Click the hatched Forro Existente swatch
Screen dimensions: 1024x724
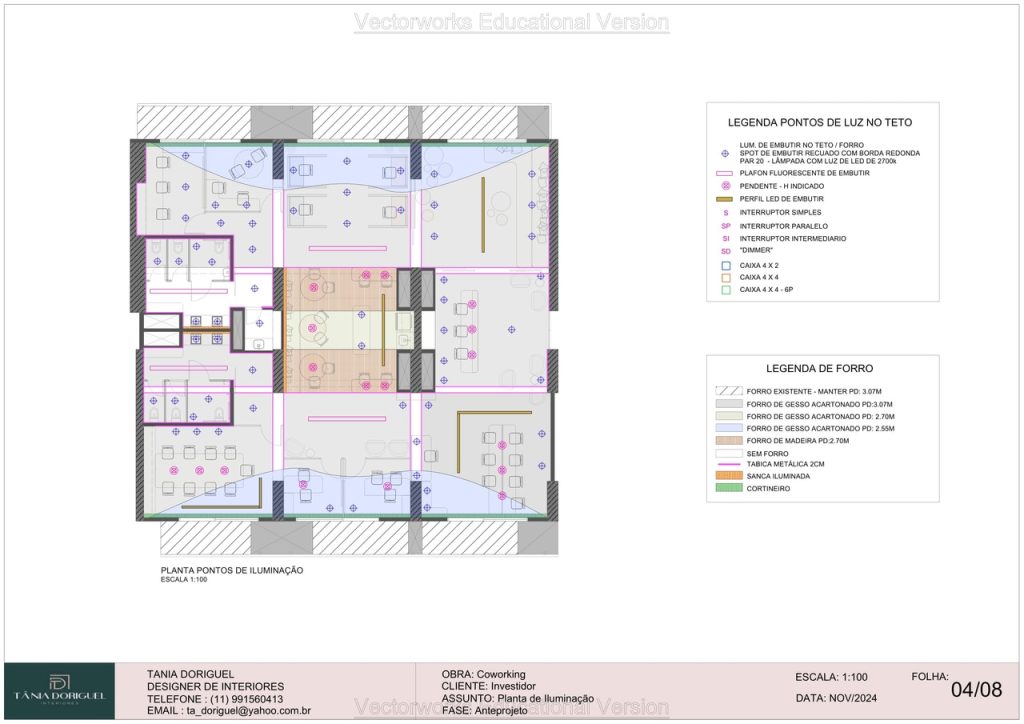point(726,391)
